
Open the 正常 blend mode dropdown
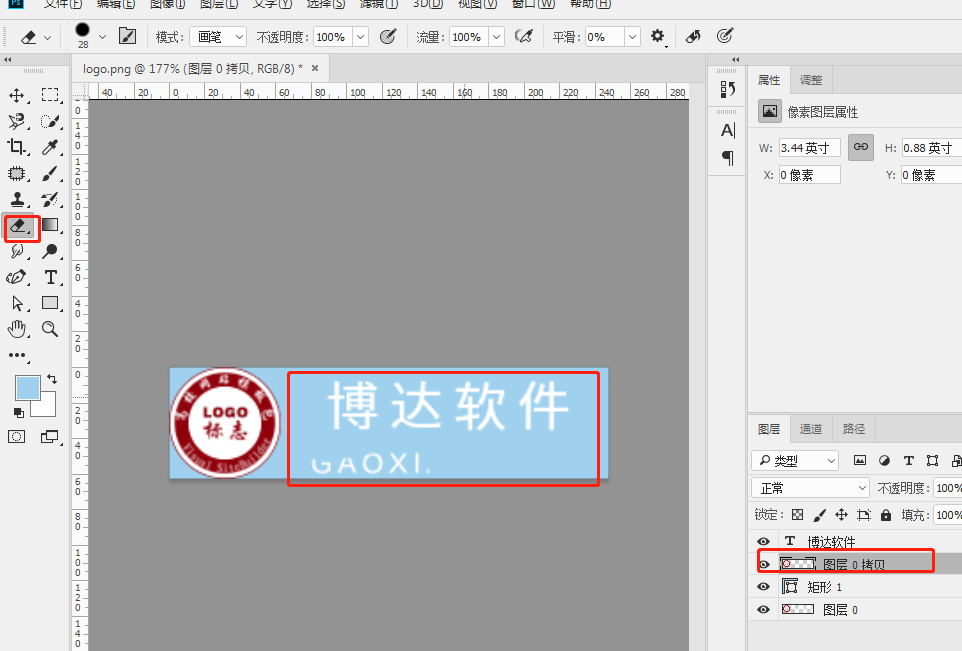(x=810, y=488)
